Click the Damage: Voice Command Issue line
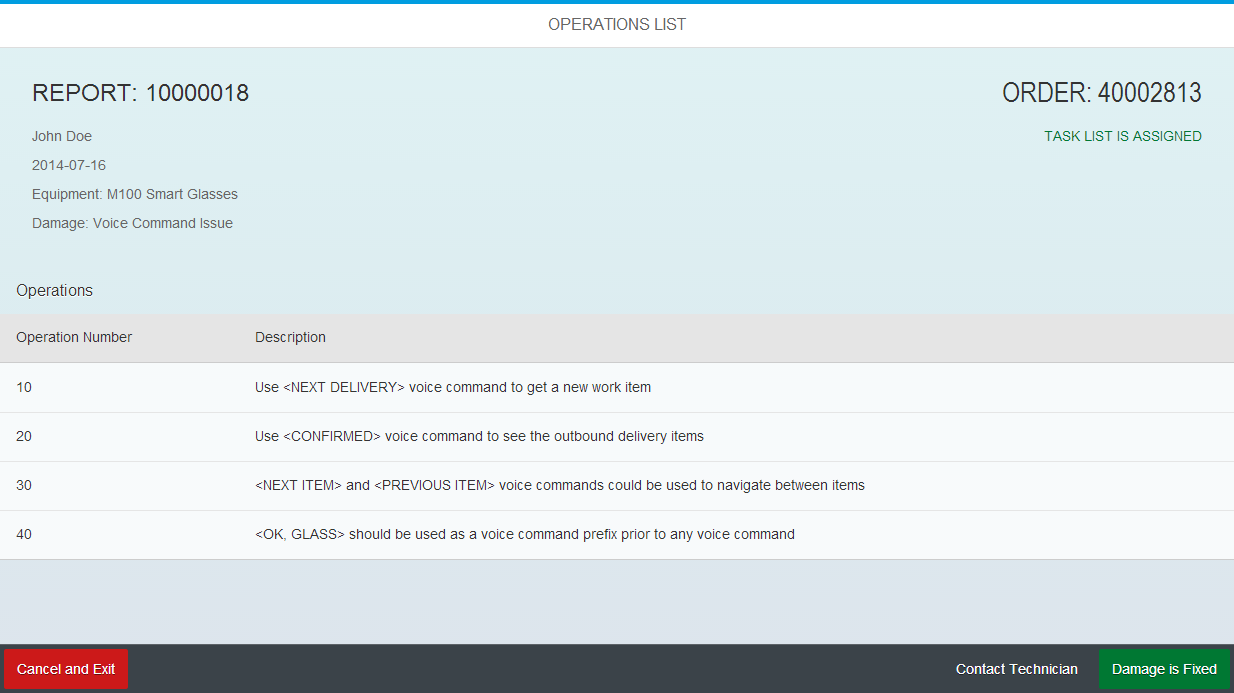This screenshot has width=1234, height=693. click(x=132, y=223)
